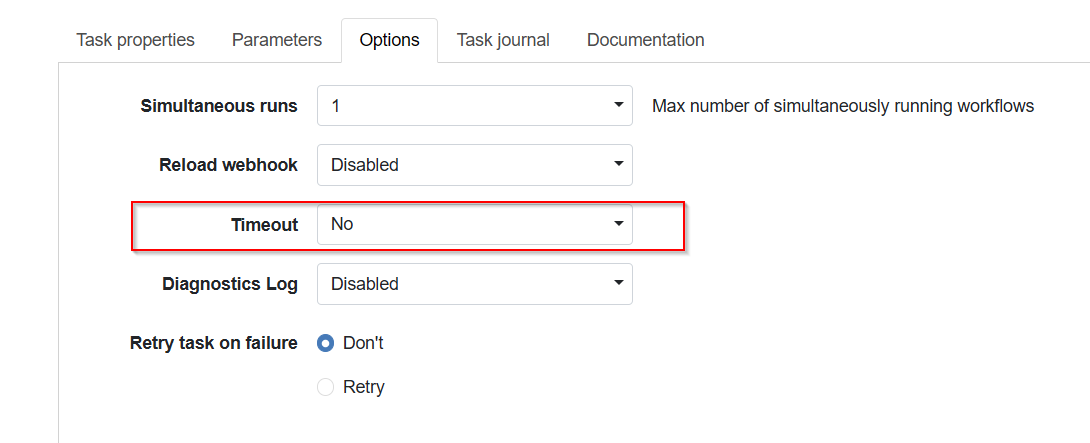Enable the Retry radio button

325,387
